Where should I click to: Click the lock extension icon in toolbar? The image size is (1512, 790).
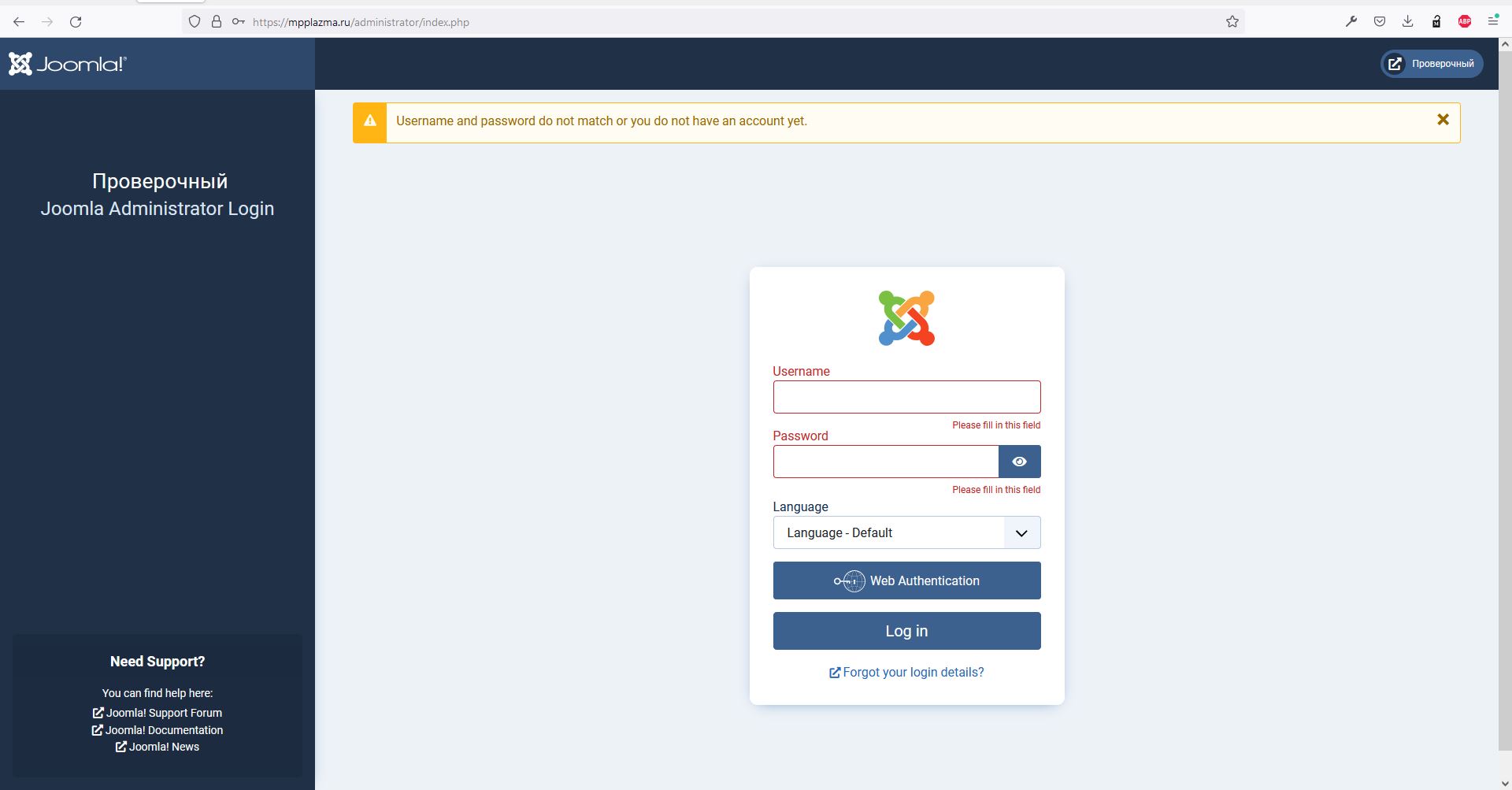point(1436,22)
